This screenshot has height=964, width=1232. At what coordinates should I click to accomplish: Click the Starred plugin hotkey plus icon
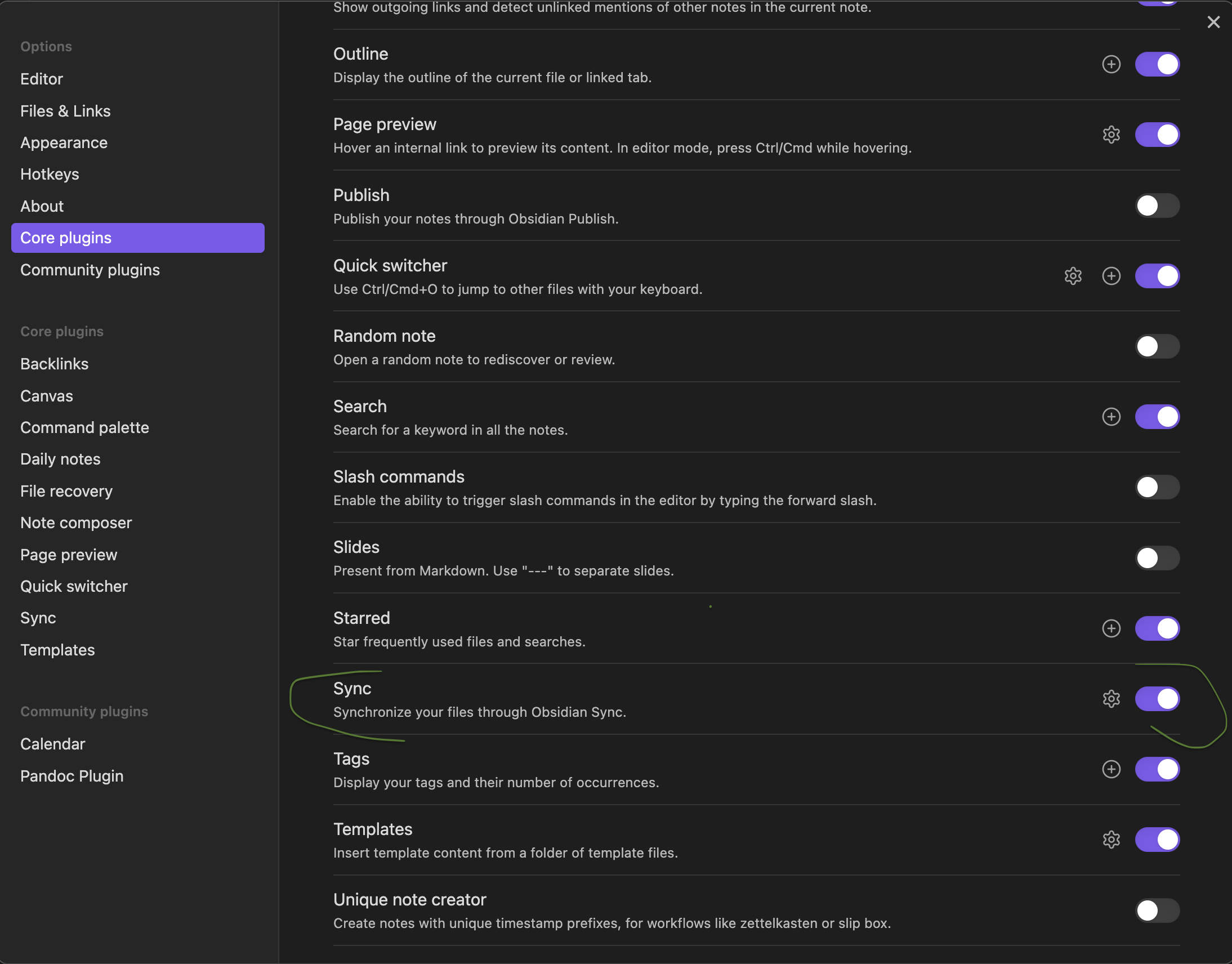1111,628
